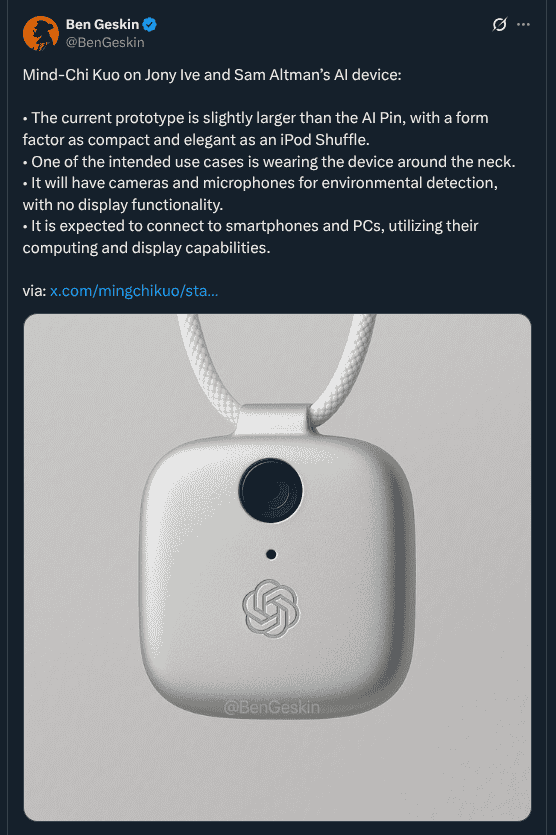Click the small microphone dot on the pendant
Viewport: 556px width, 835px height.
point(271,554)
